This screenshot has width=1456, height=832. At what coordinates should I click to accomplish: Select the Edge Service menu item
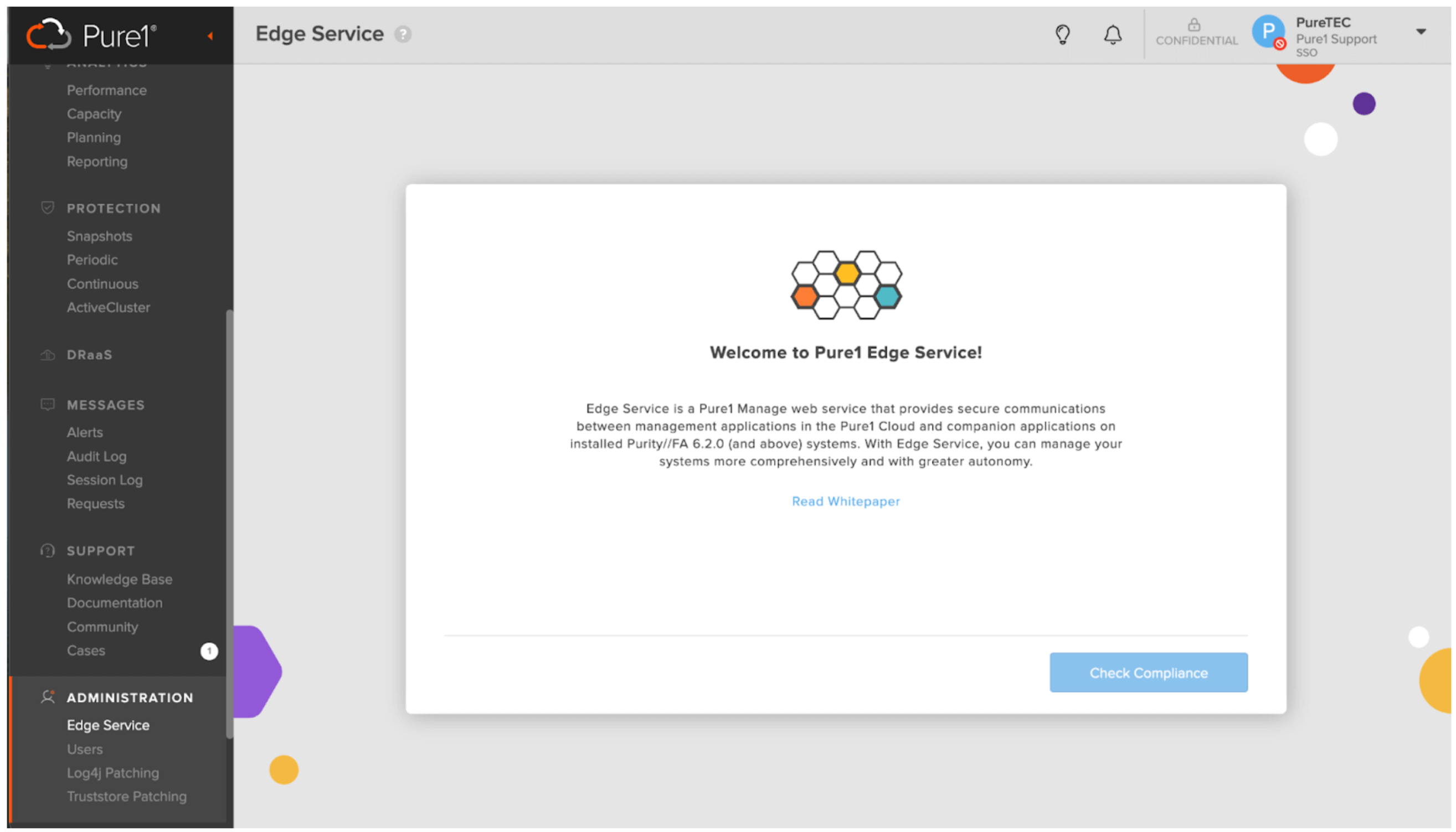[x=107, y=725]
